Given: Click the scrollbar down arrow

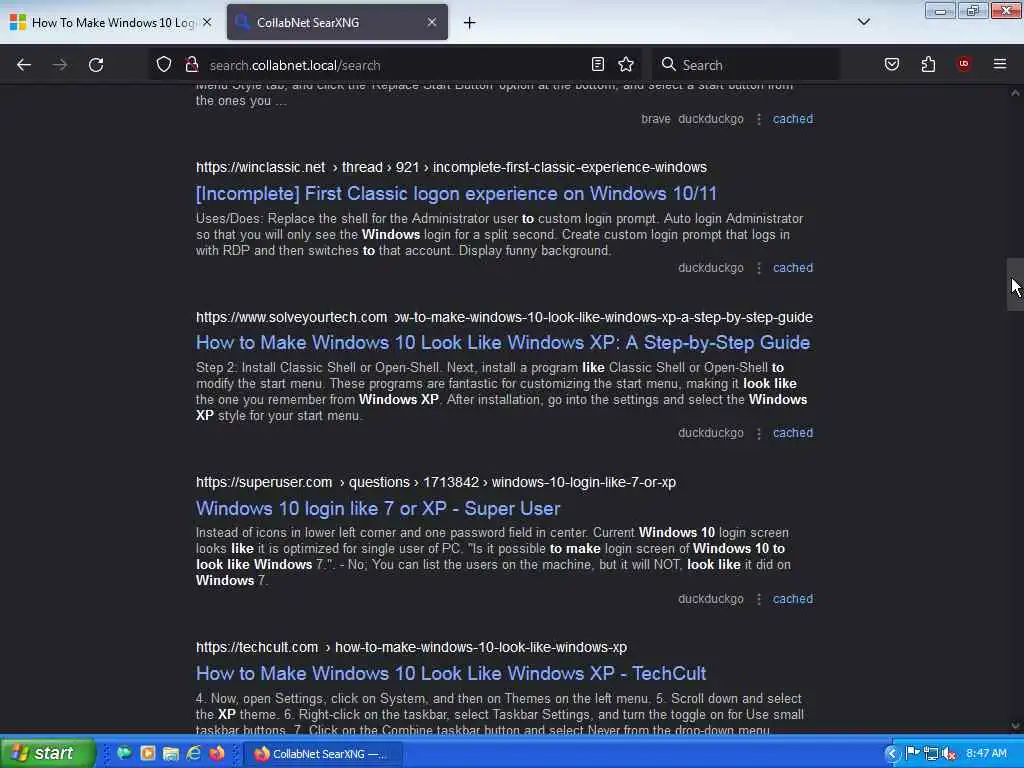Looking at the screenshot, I should coord(1015,726).
